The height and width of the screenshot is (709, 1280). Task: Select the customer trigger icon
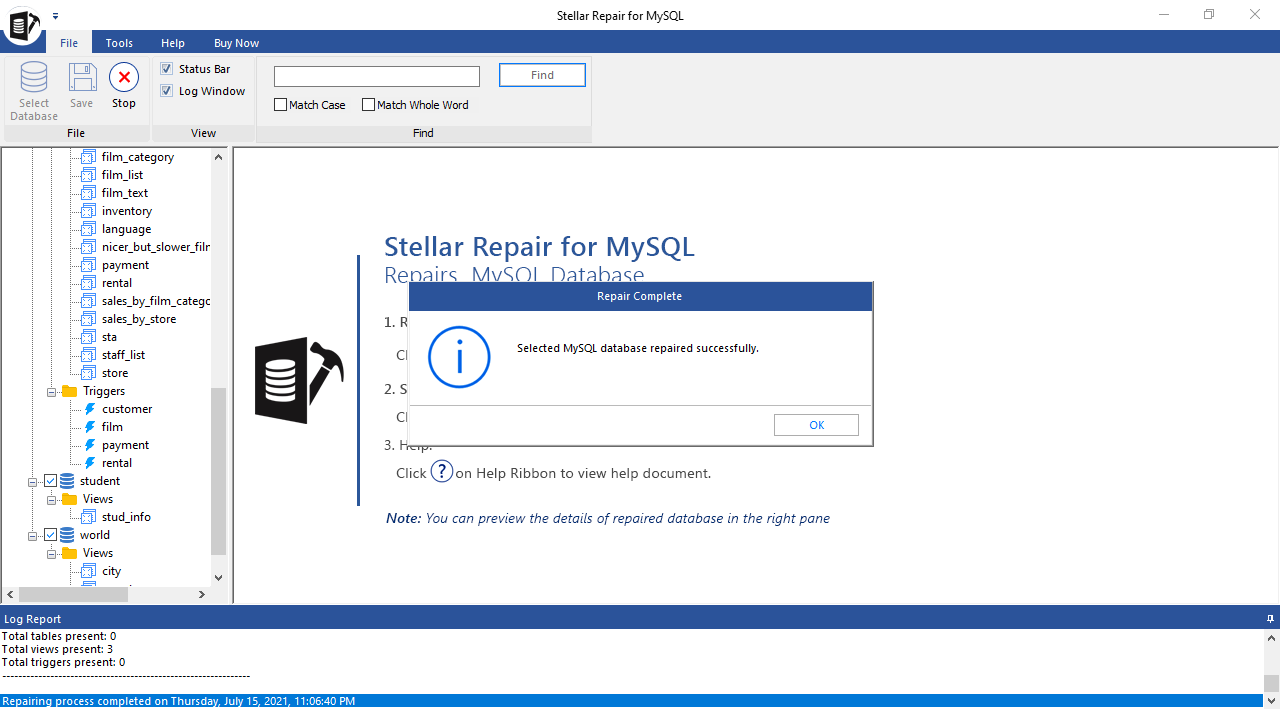pos(88,408)
